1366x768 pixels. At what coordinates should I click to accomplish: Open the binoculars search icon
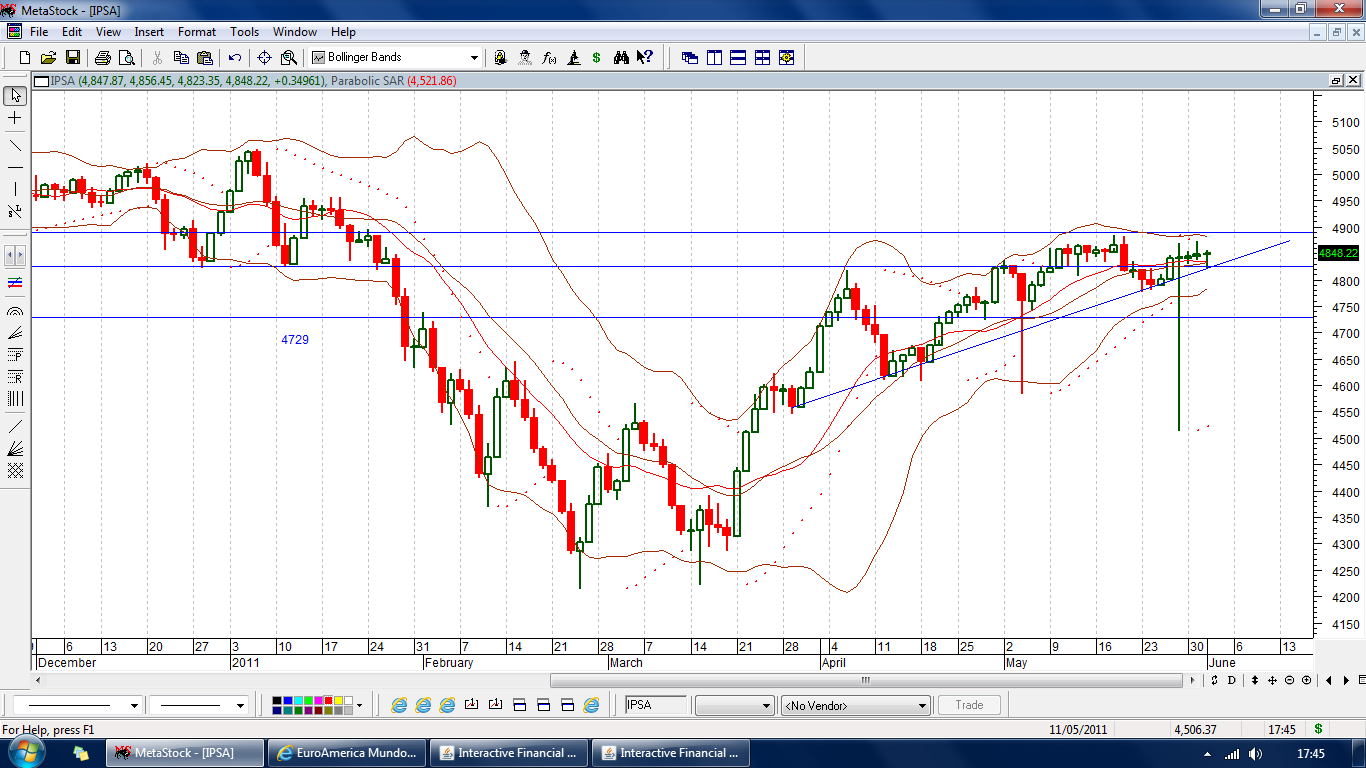coord(621,58)
